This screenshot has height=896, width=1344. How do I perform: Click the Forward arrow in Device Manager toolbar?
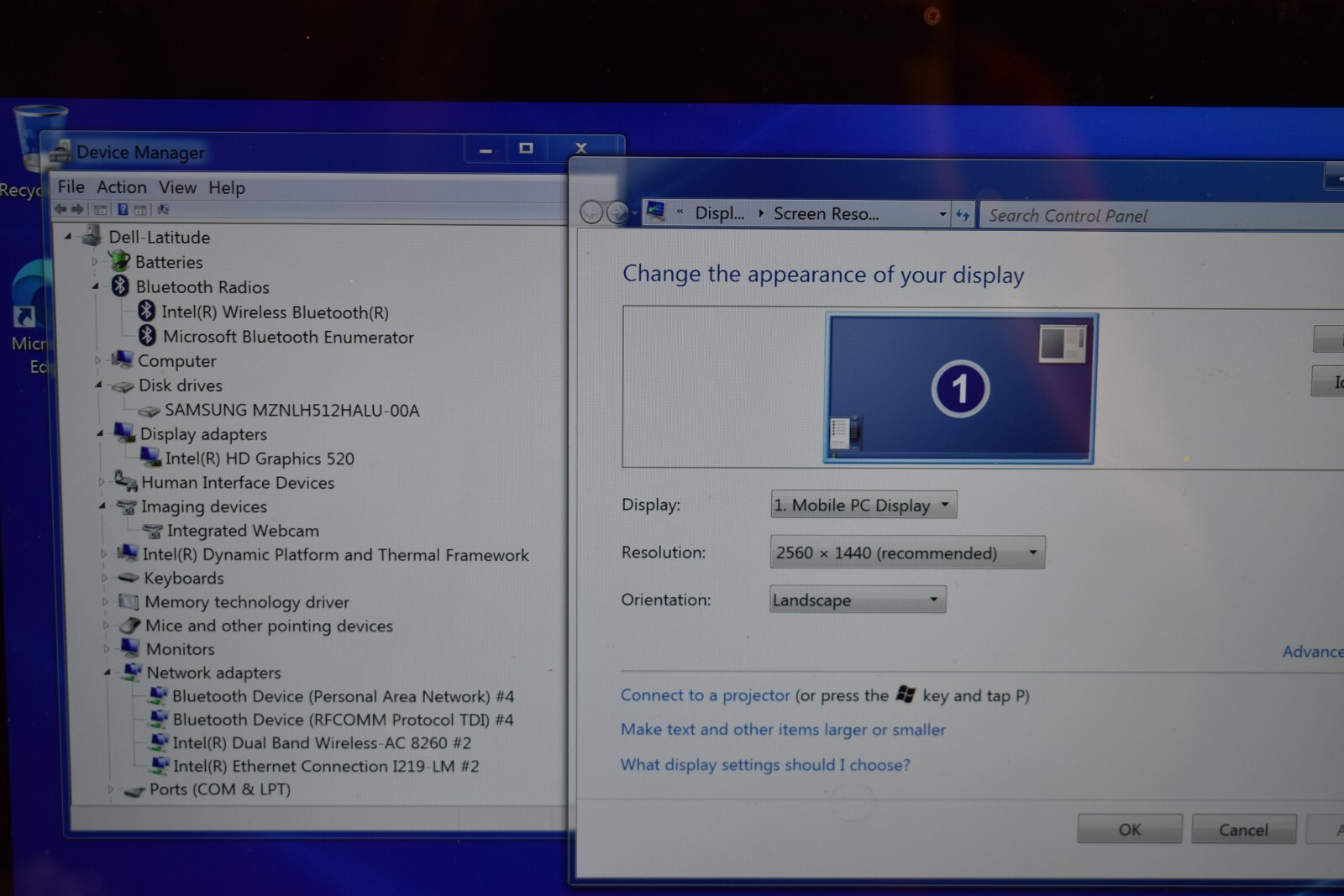[77, 209]
